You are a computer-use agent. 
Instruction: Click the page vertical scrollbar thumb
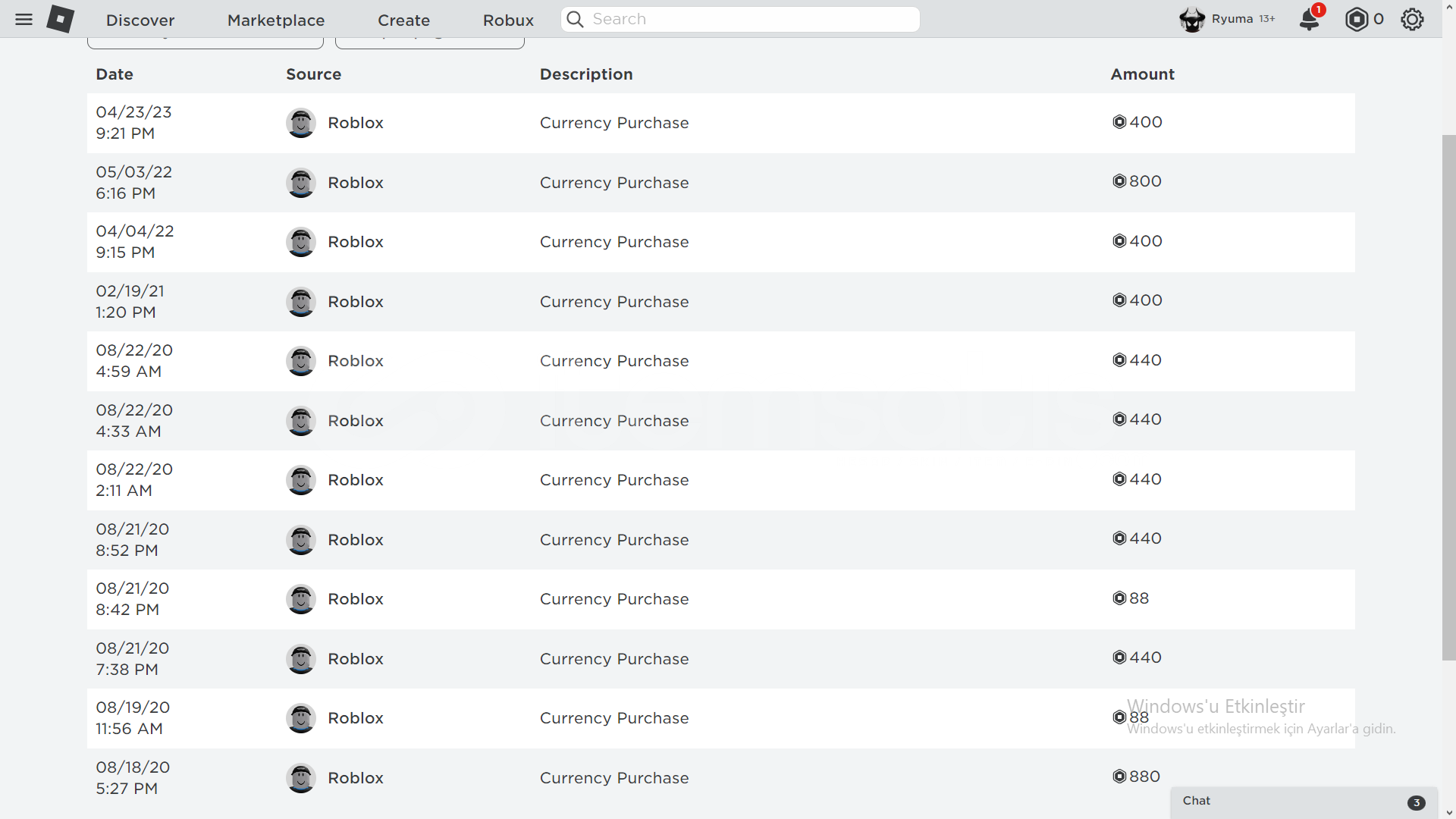(1449, 397)
